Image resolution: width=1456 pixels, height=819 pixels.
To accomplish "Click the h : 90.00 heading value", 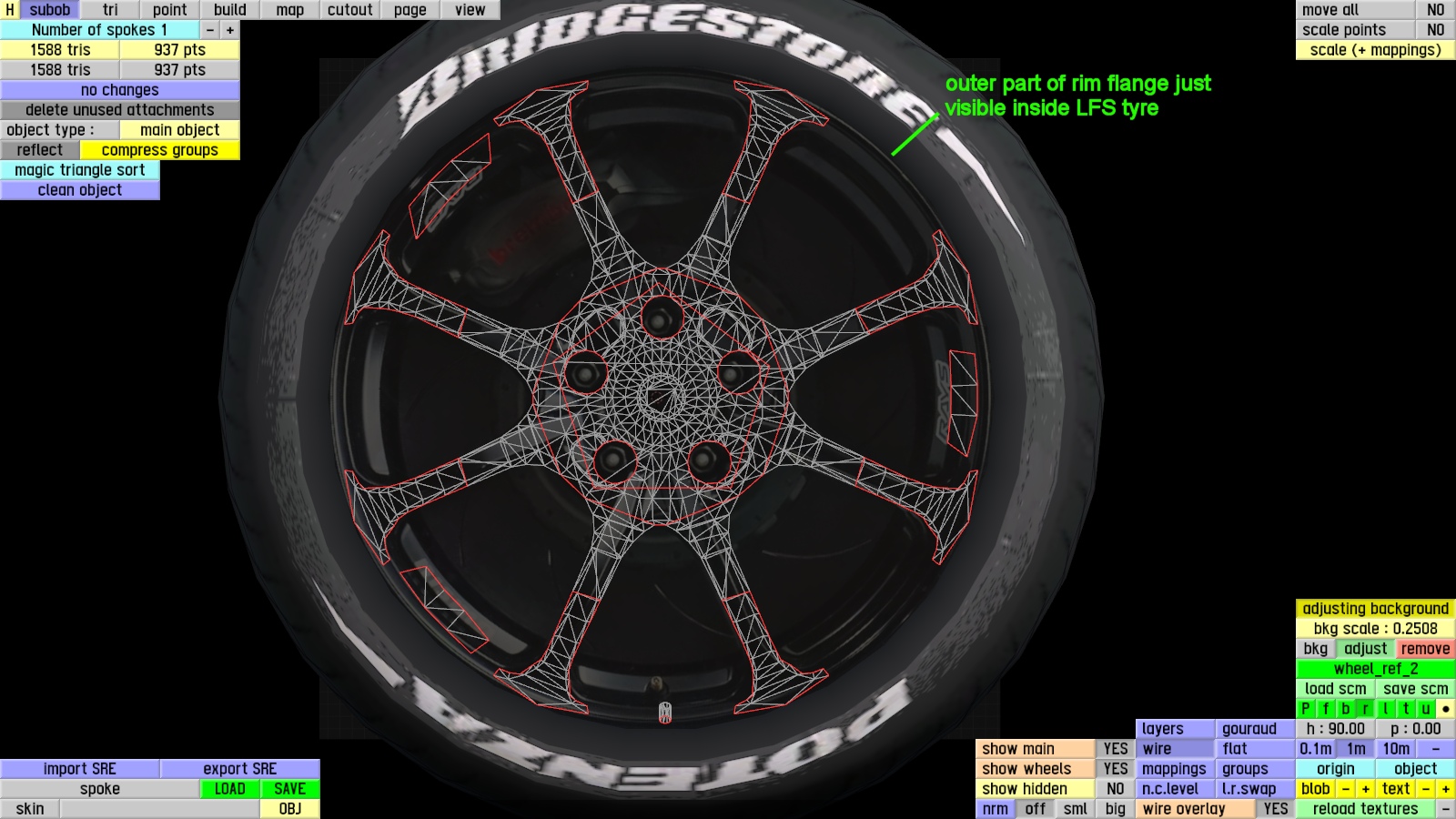I will [1336, 729].
